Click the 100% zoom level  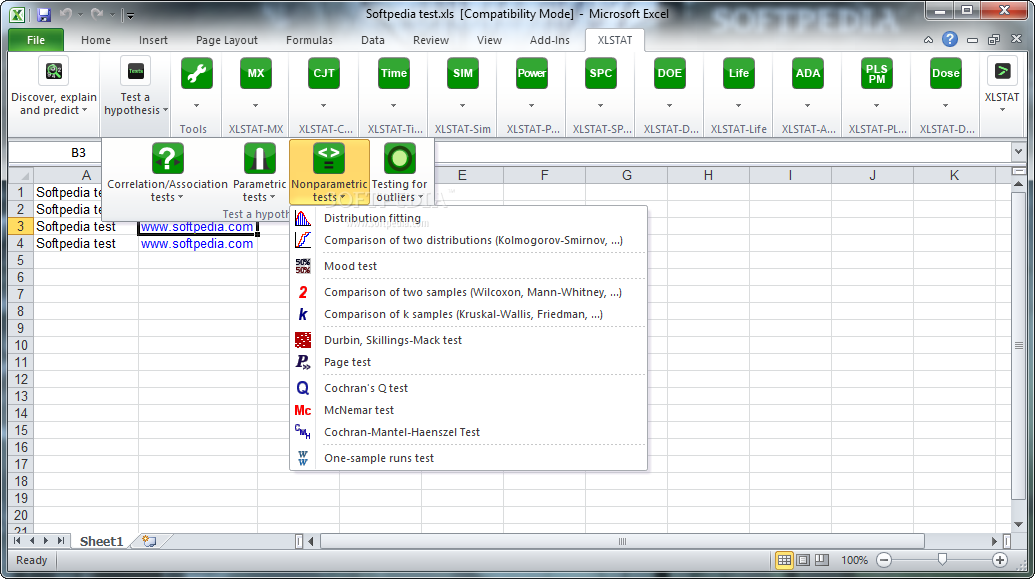[854, 561]
